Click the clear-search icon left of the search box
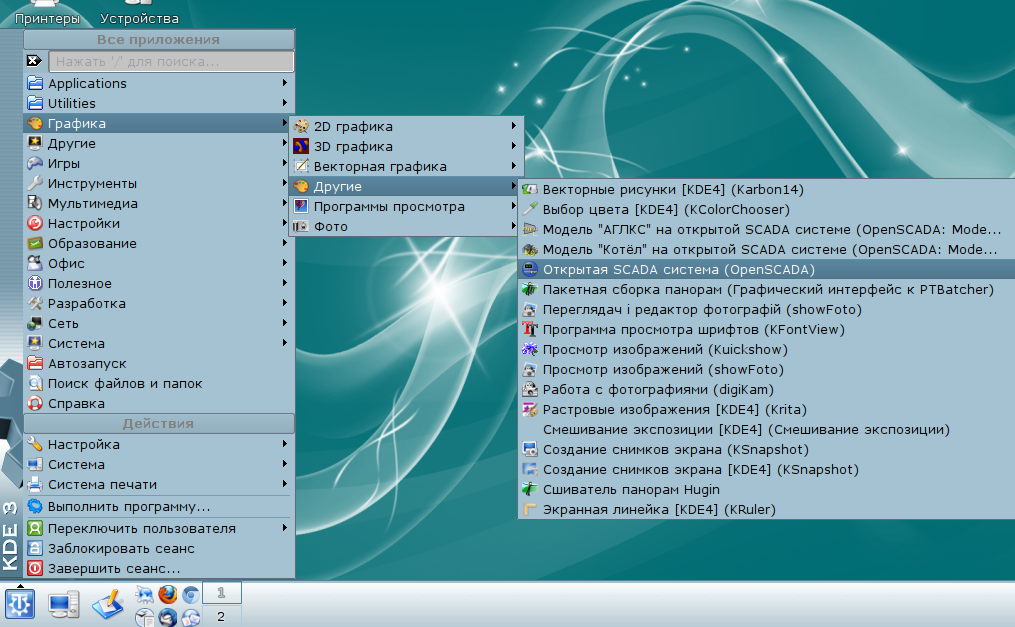This screenshot has width=1015, height=627. (35, 61)
